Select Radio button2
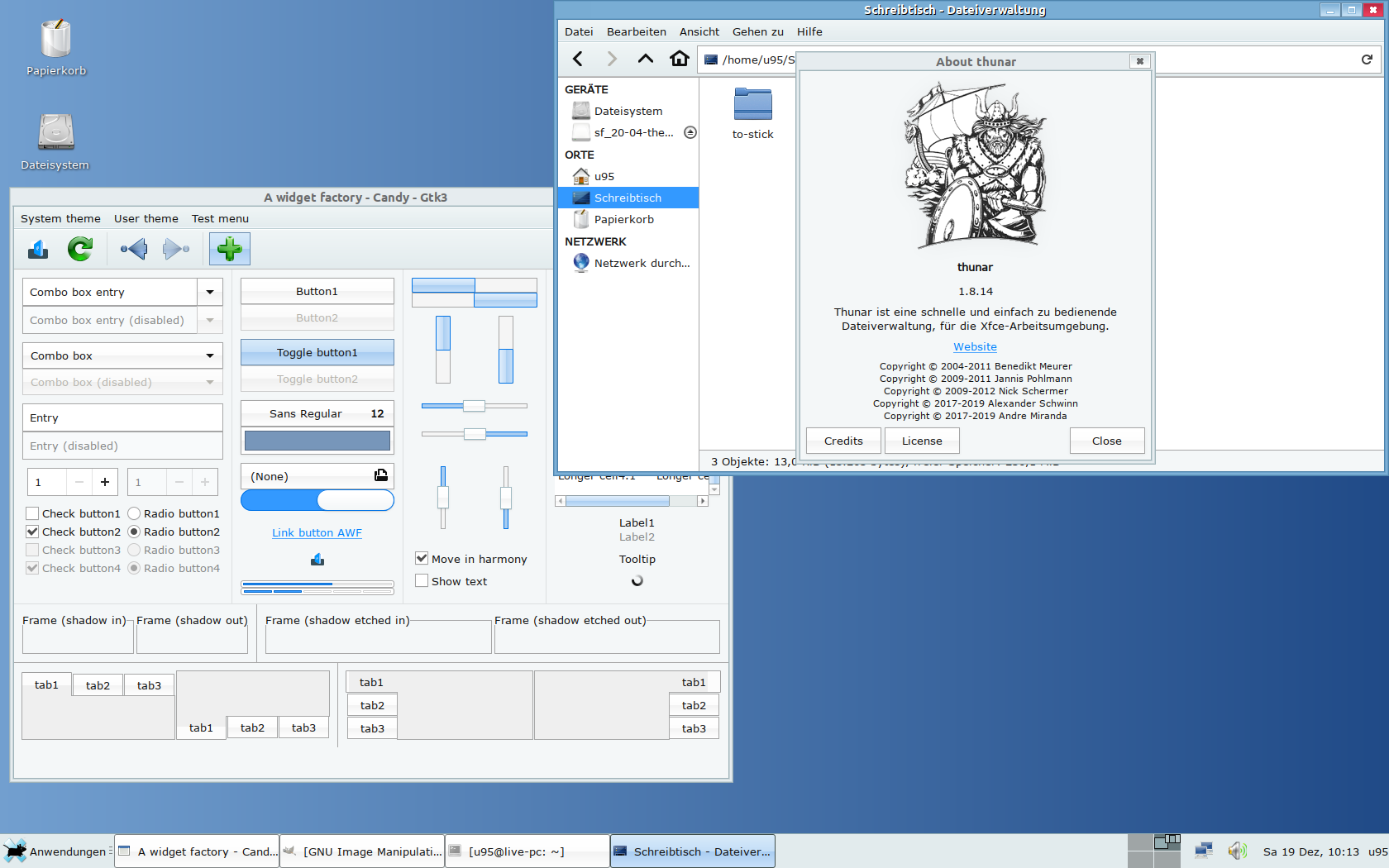The width and height of the screenshot is (1389, 868). coord(174,532)
